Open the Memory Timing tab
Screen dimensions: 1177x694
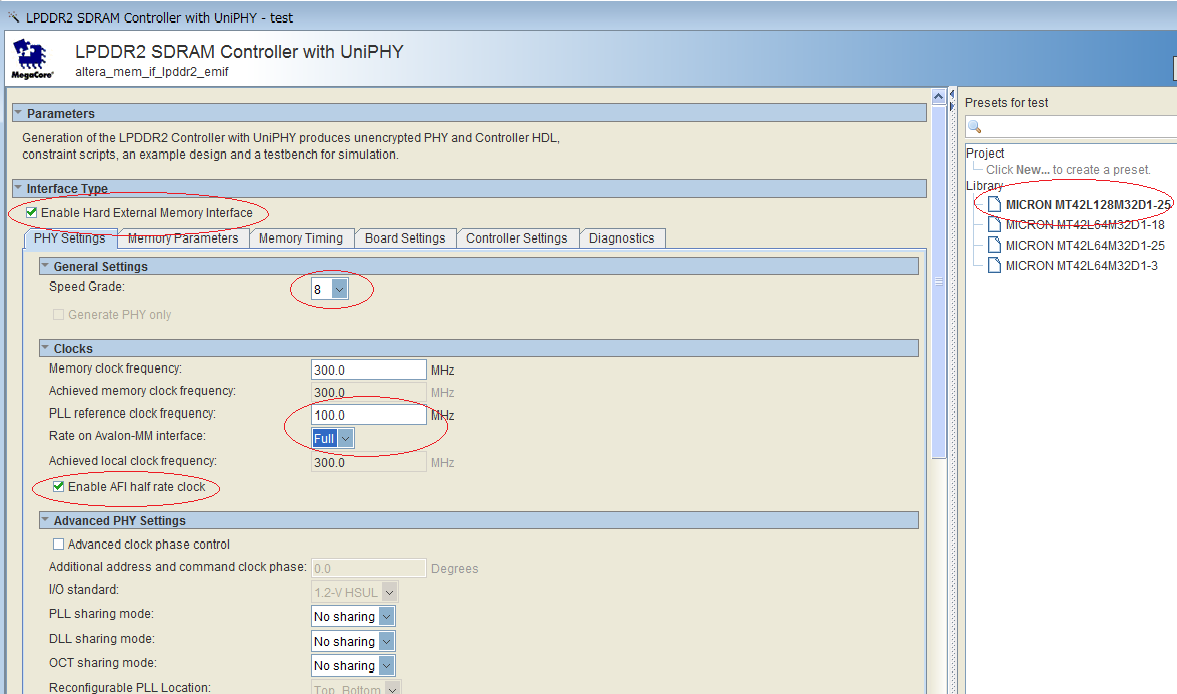pos(301,238)
